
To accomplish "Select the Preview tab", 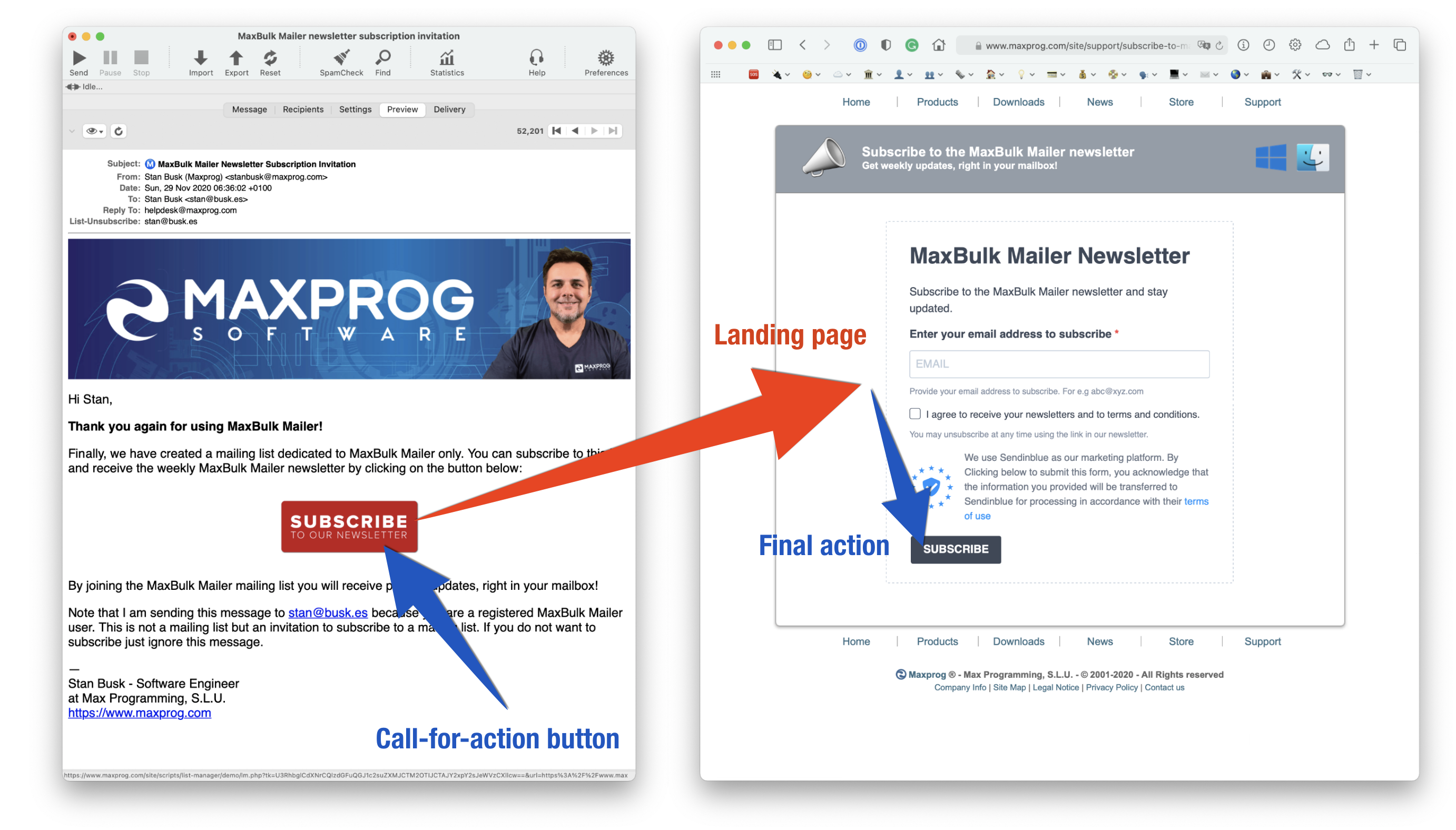I will point(400,109).
